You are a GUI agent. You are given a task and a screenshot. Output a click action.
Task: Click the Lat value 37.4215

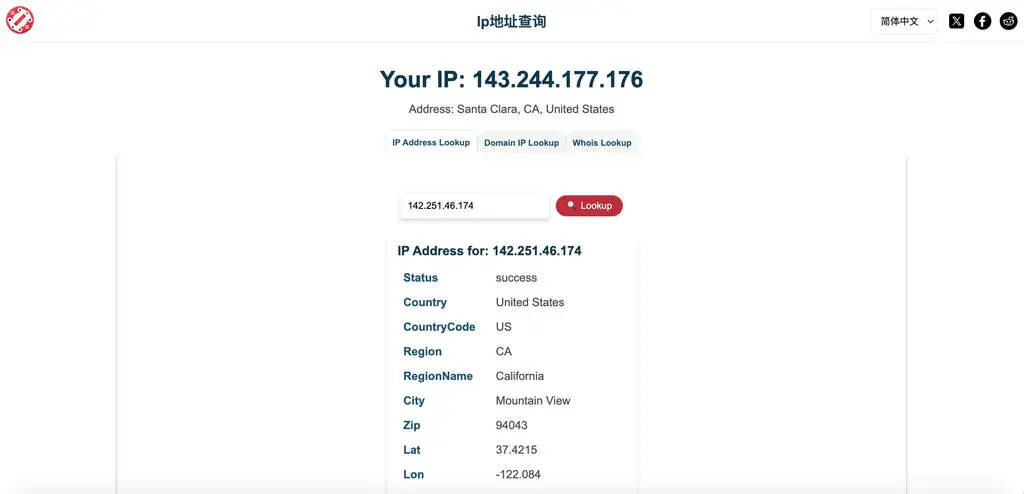pos(516,450)
